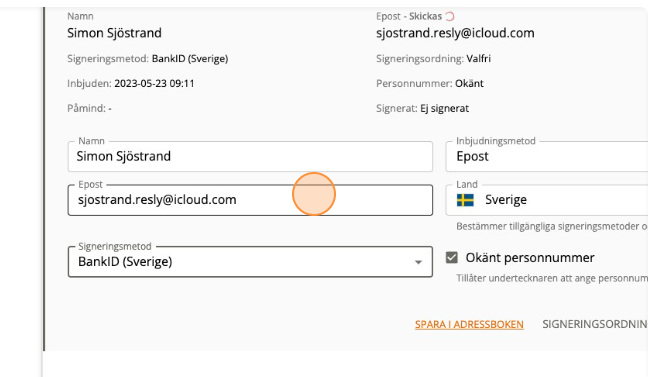Click the Signeringsmetod dropdown arrow

(418, 262)
